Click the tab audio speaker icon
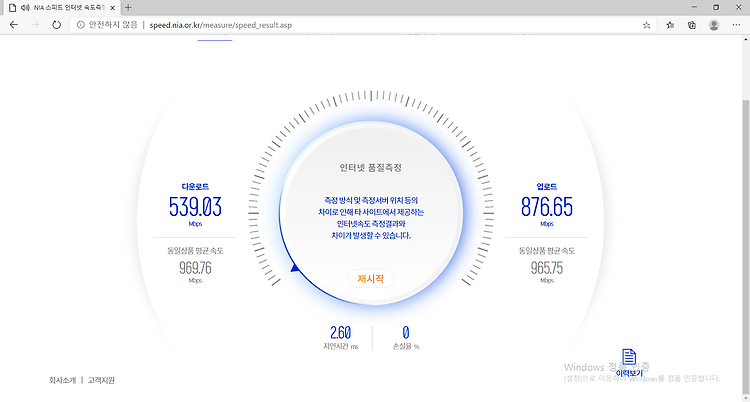The height and width of the screenshot is (402, 750). click(25, 8)
